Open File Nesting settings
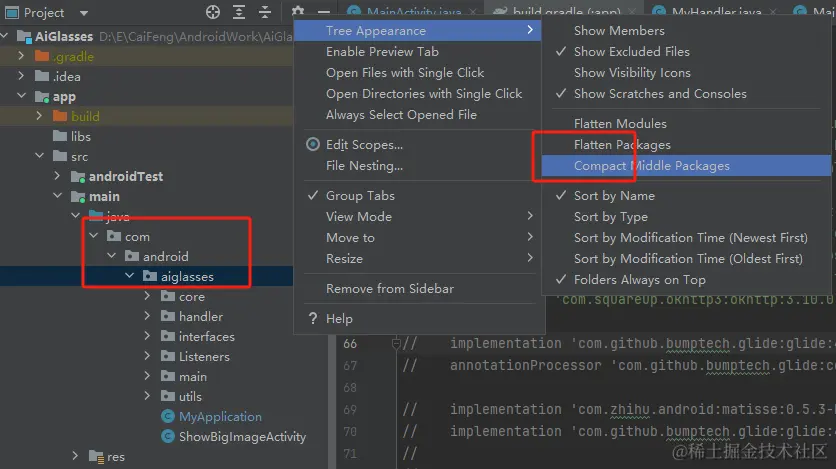Image resolution: width=836 pixels, height=469 pixels. [364, 166]
